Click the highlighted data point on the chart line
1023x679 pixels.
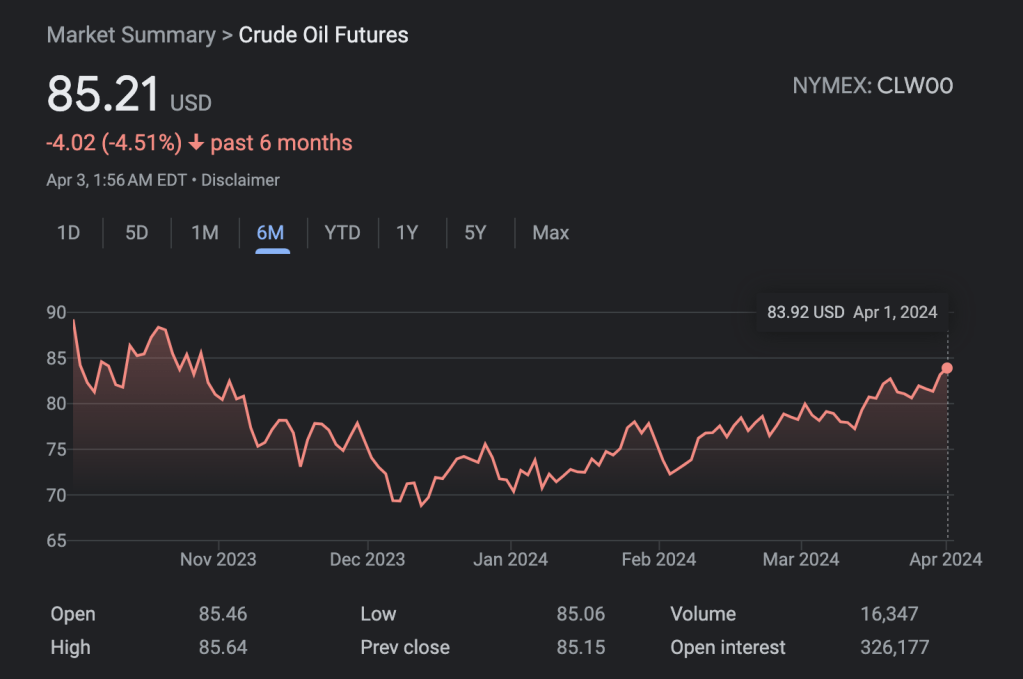pyautogui.click(x=947, y=368)
